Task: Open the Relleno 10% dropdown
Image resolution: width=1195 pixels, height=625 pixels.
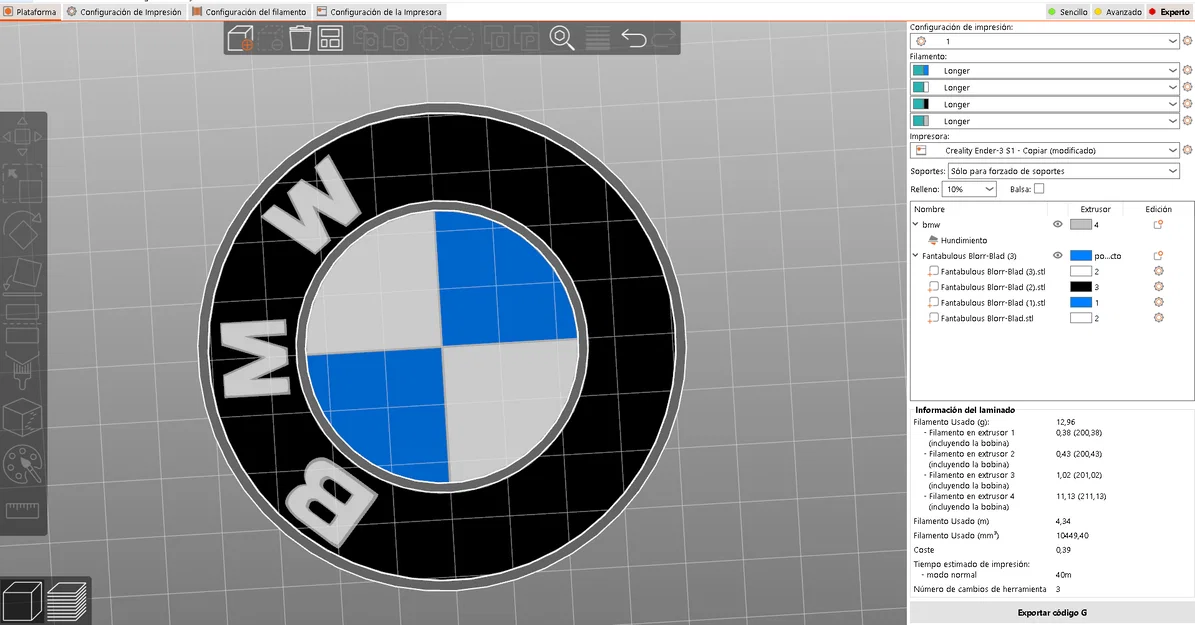Action: tap(969, 189)
